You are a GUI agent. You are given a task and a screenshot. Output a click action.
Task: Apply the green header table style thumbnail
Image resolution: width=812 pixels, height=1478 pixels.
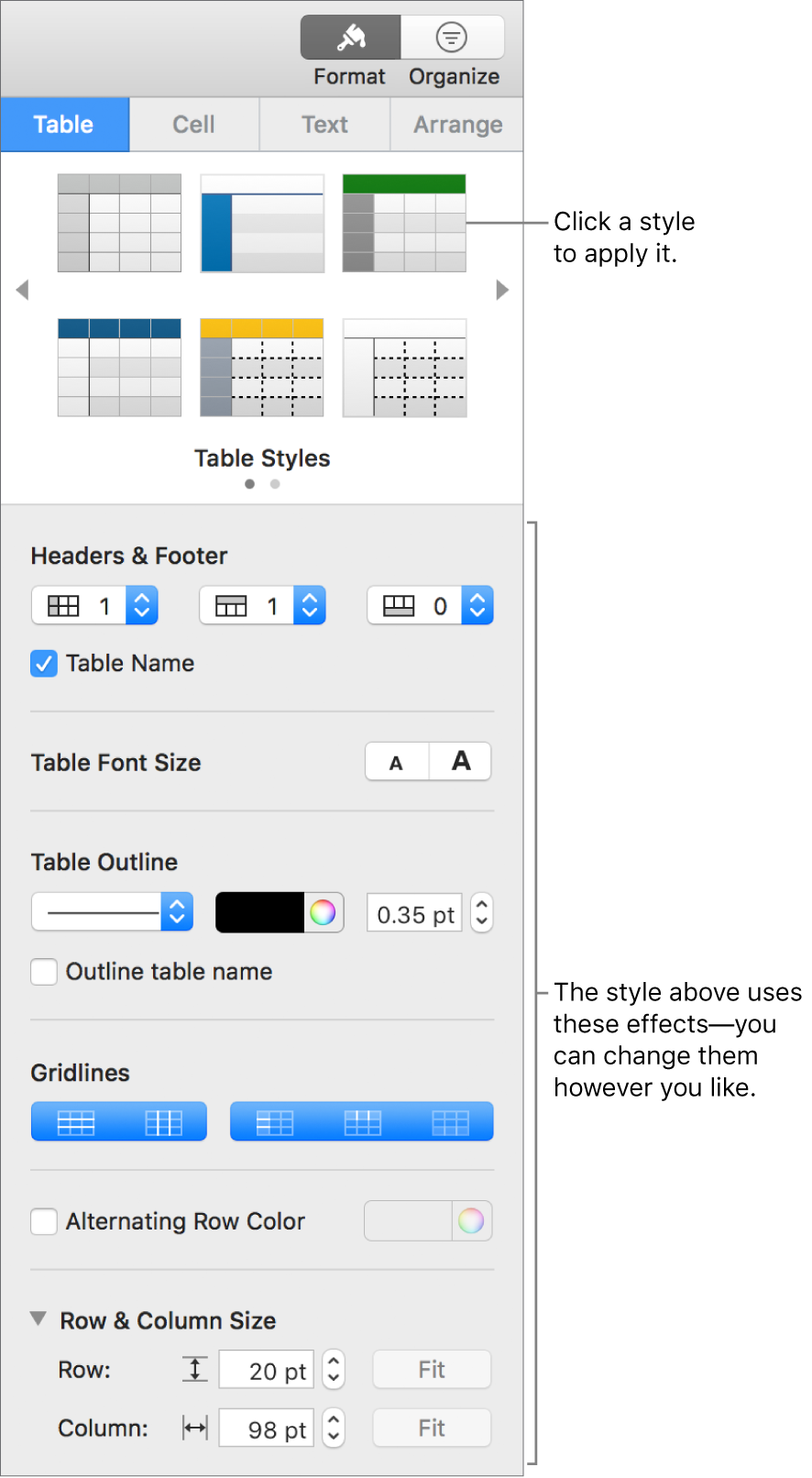(404, 224)
